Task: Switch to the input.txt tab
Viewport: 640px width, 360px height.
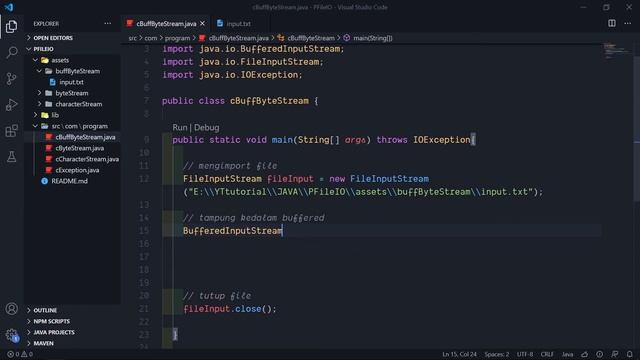Action: click(x=234, y=24)
